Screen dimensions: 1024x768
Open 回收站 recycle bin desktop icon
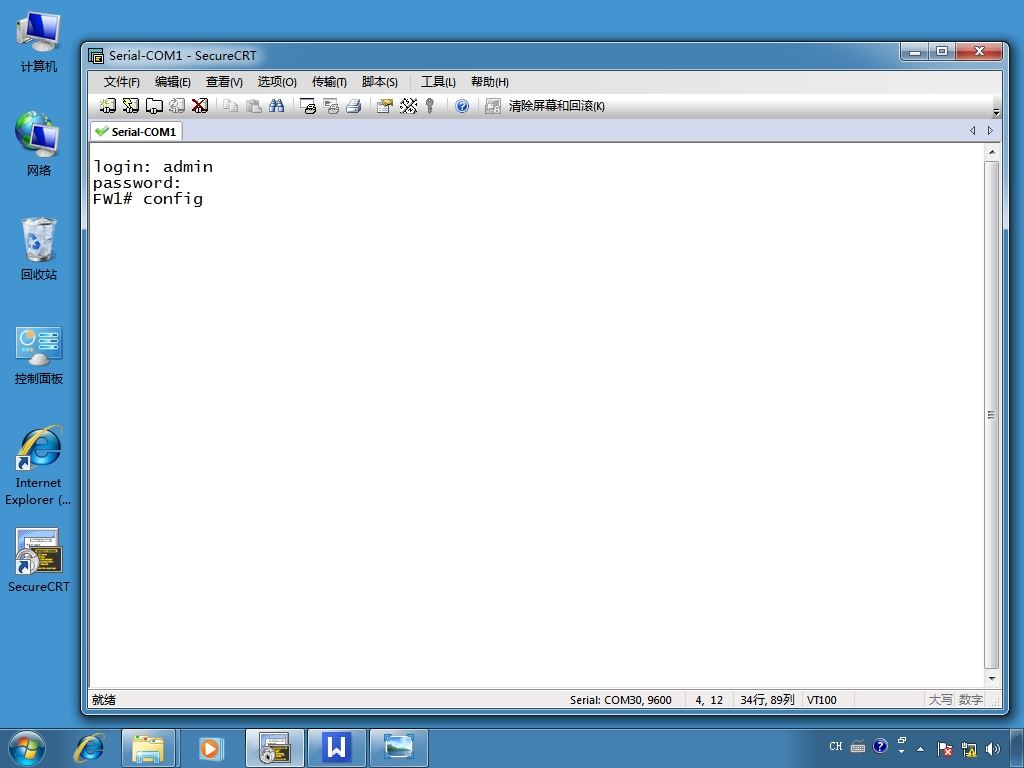coord(39,249)
